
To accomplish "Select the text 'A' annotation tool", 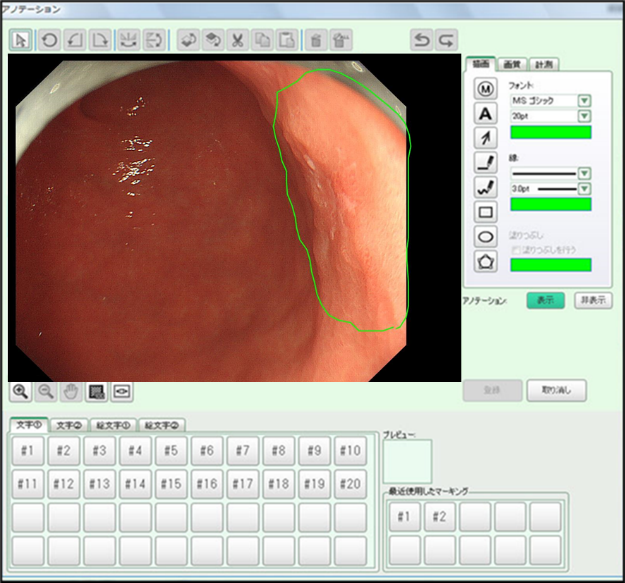I will [x=486, y=113].
